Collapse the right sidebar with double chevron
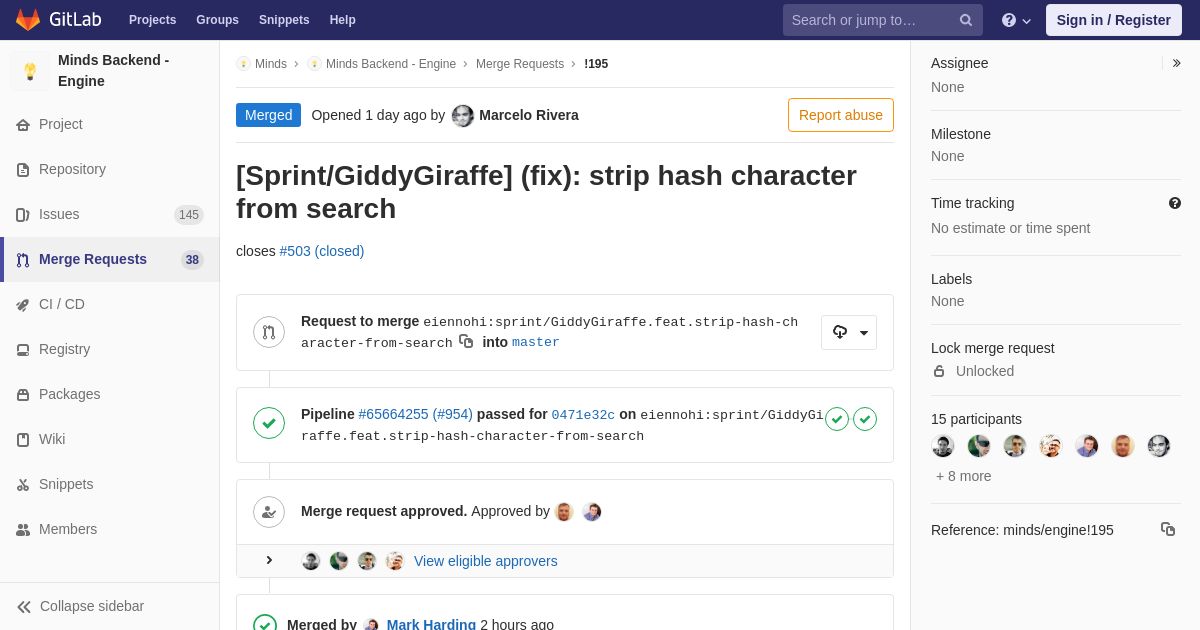Image resolution: width=1200 pixels, height=630 pixels. (1176, 63)
